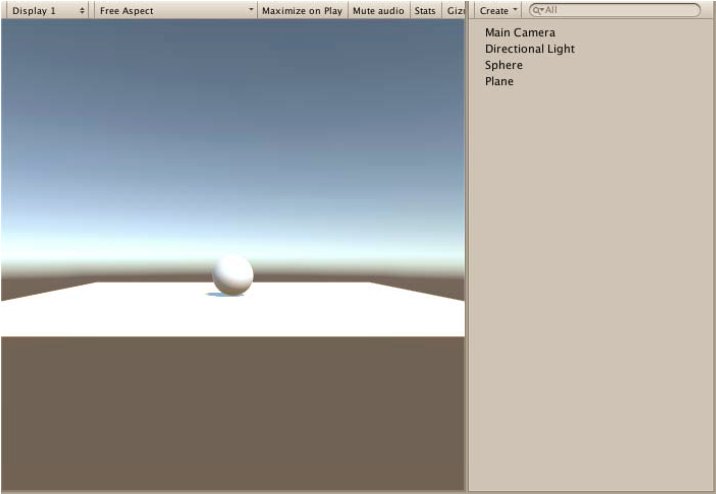Toggle Mute audio button
Screen dimensions: 716x494
coord(378,11)
